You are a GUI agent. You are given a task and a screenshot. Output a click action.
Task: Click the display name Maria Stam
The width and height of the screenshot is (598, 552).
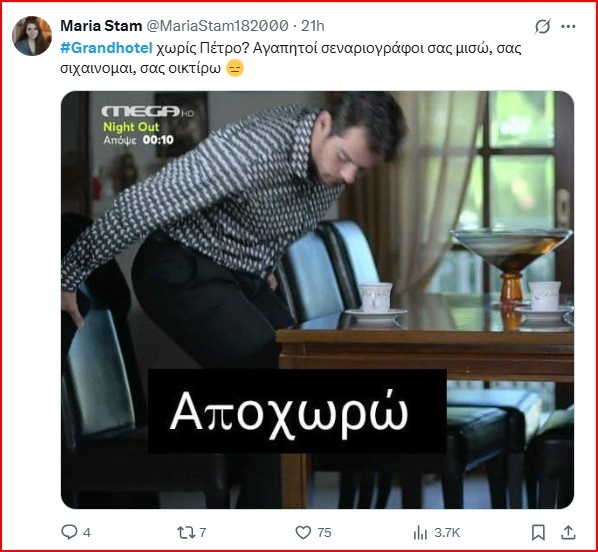(101, 26)
